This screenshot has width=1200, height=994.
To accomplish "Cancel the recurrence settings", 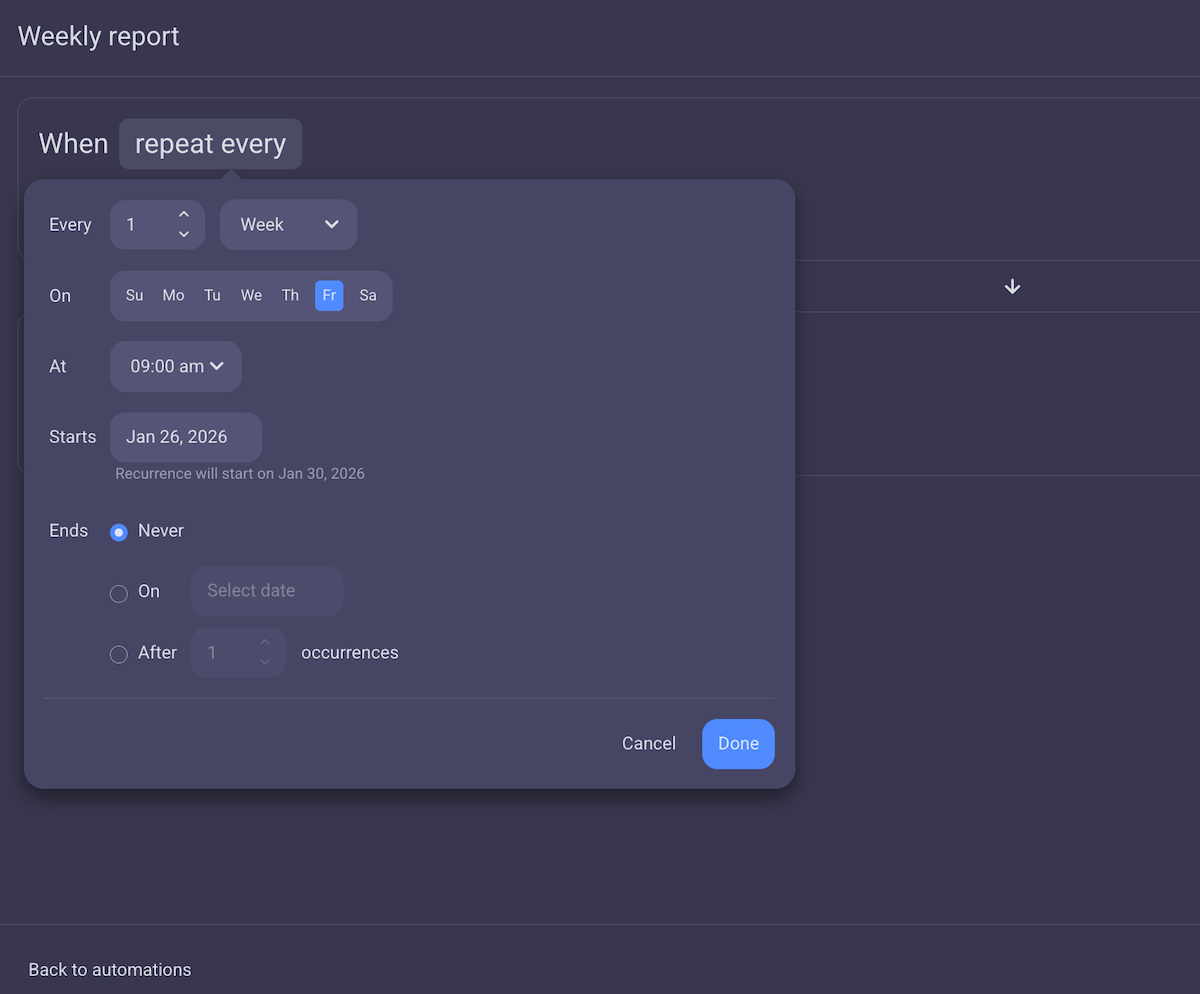I will coord(648,744).
